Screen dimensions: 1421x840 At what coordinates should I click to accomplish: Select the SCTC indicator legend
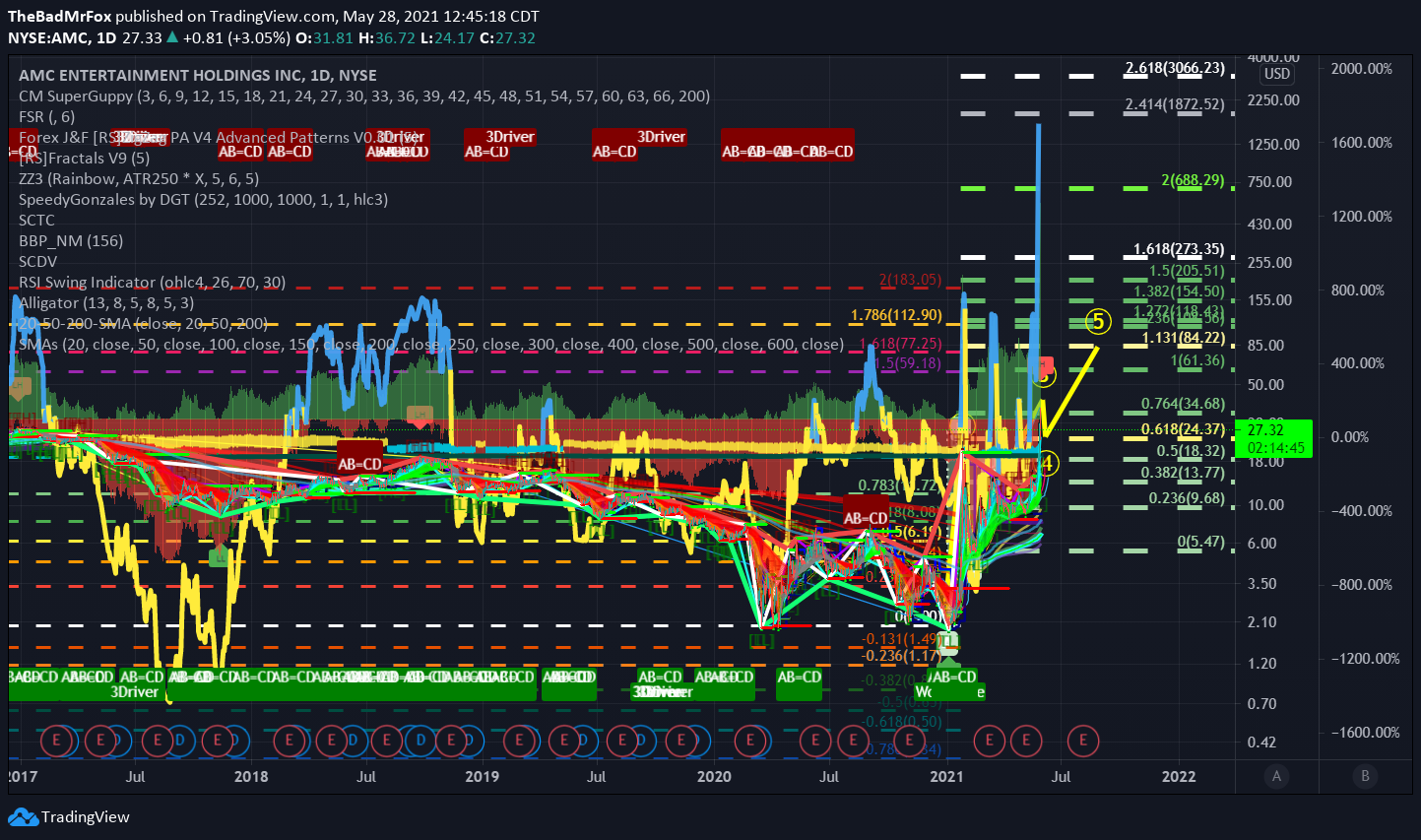click(37, 220)
